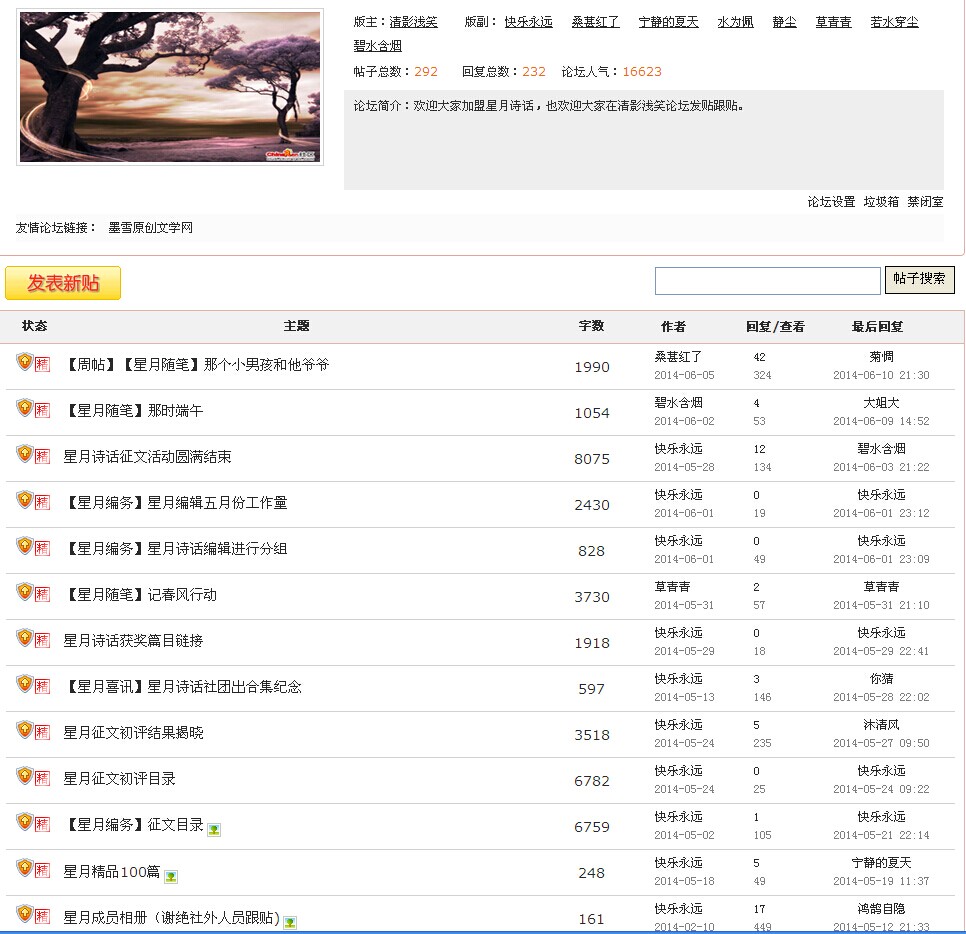The height and width of the screenshot is (934, 966).
Task: Open post 星月成员相册（谢绝社外人员跟贴)
Action: 171,917
